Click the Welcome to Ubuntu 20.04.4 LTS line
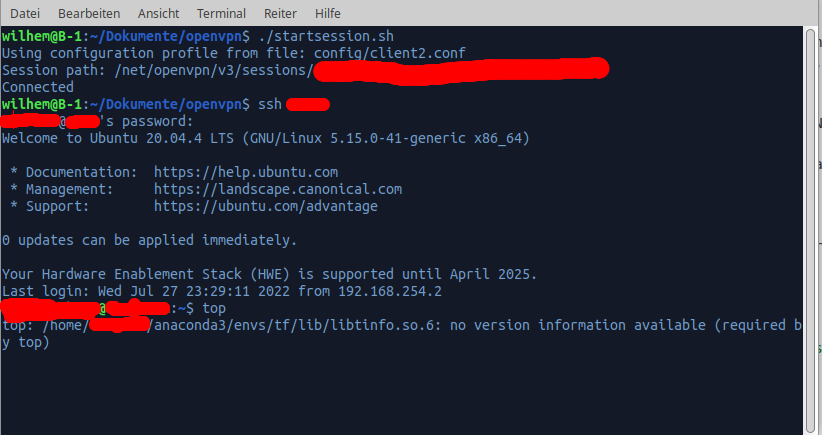 [266, 138]
